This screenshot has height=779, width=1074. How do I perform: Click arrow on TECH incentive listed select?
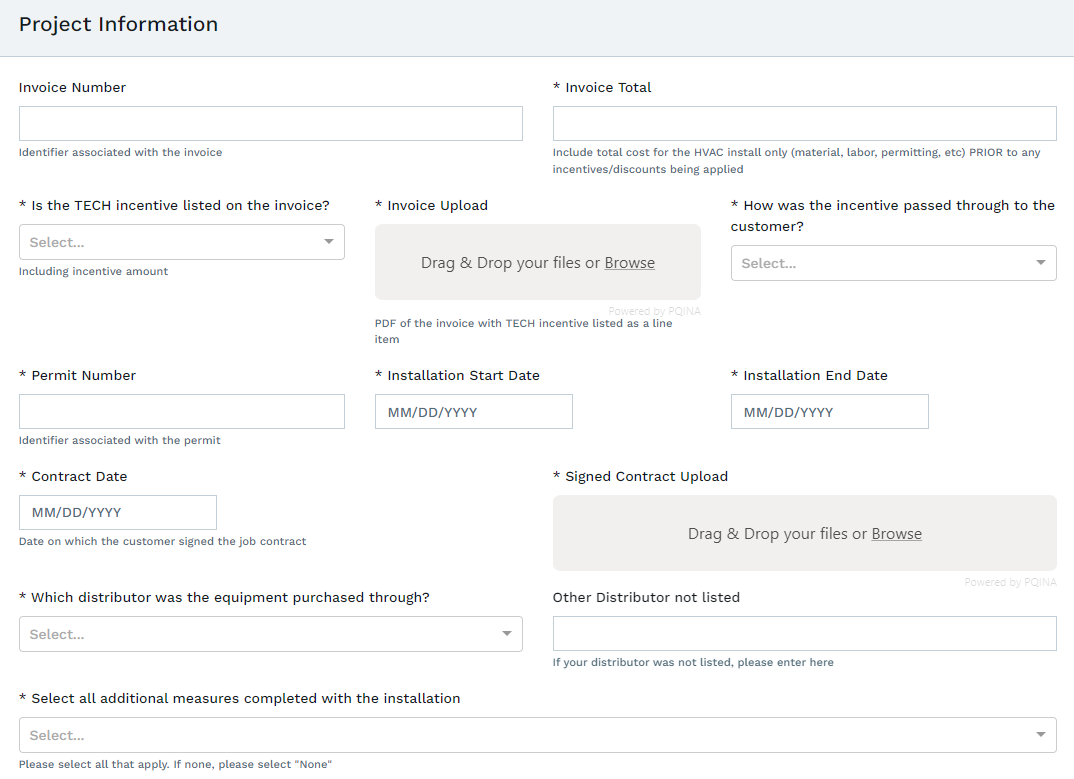tap(329, 242)
